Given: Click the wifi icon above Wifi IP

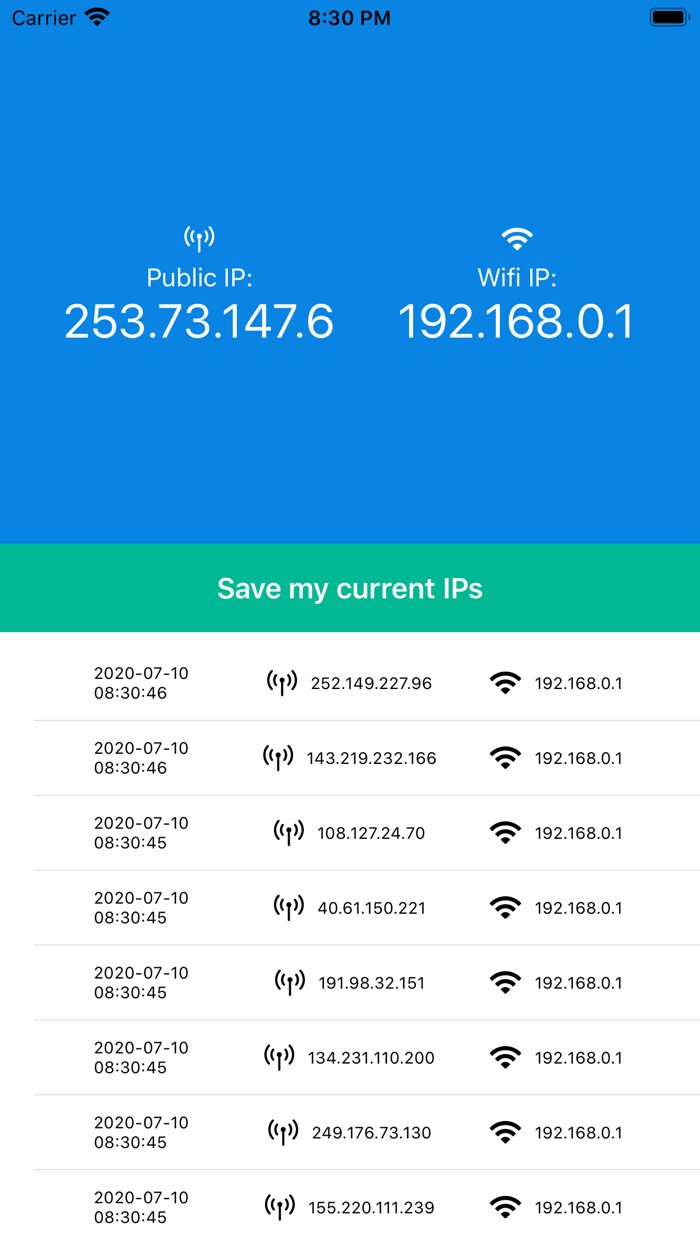Looking at the screenshot, I should (516, 236).
